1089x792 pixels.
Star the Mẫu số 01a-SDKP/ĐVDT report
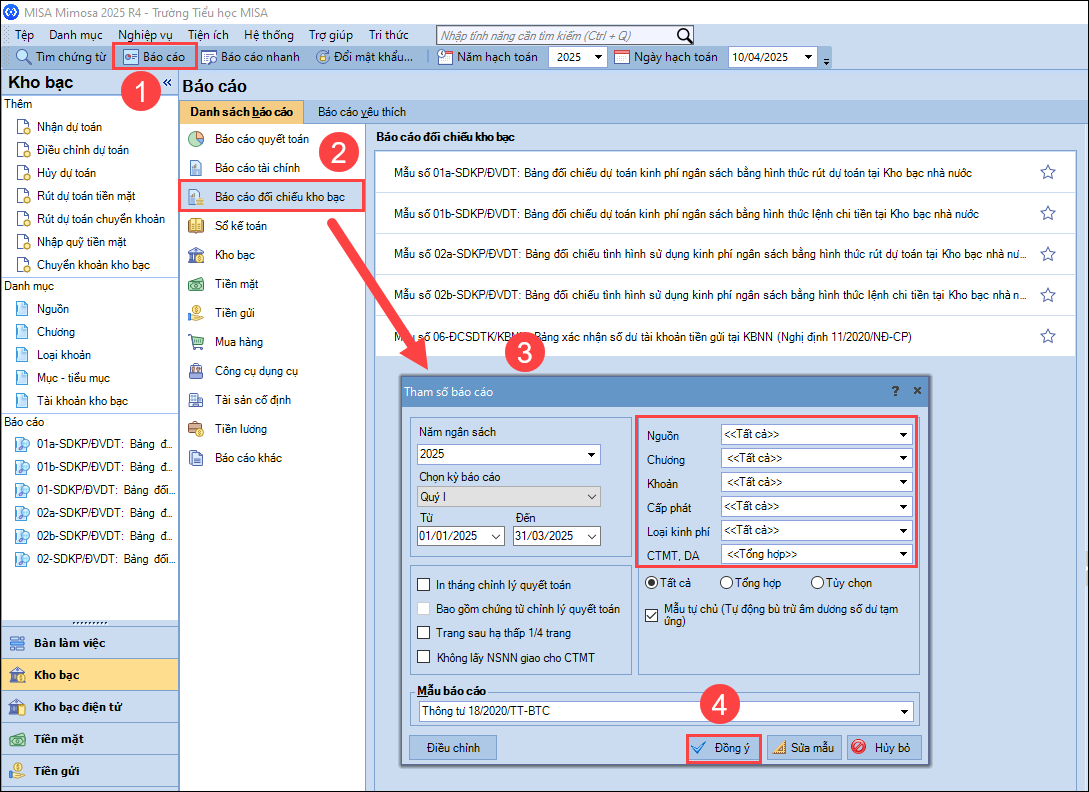(1047, 172)
